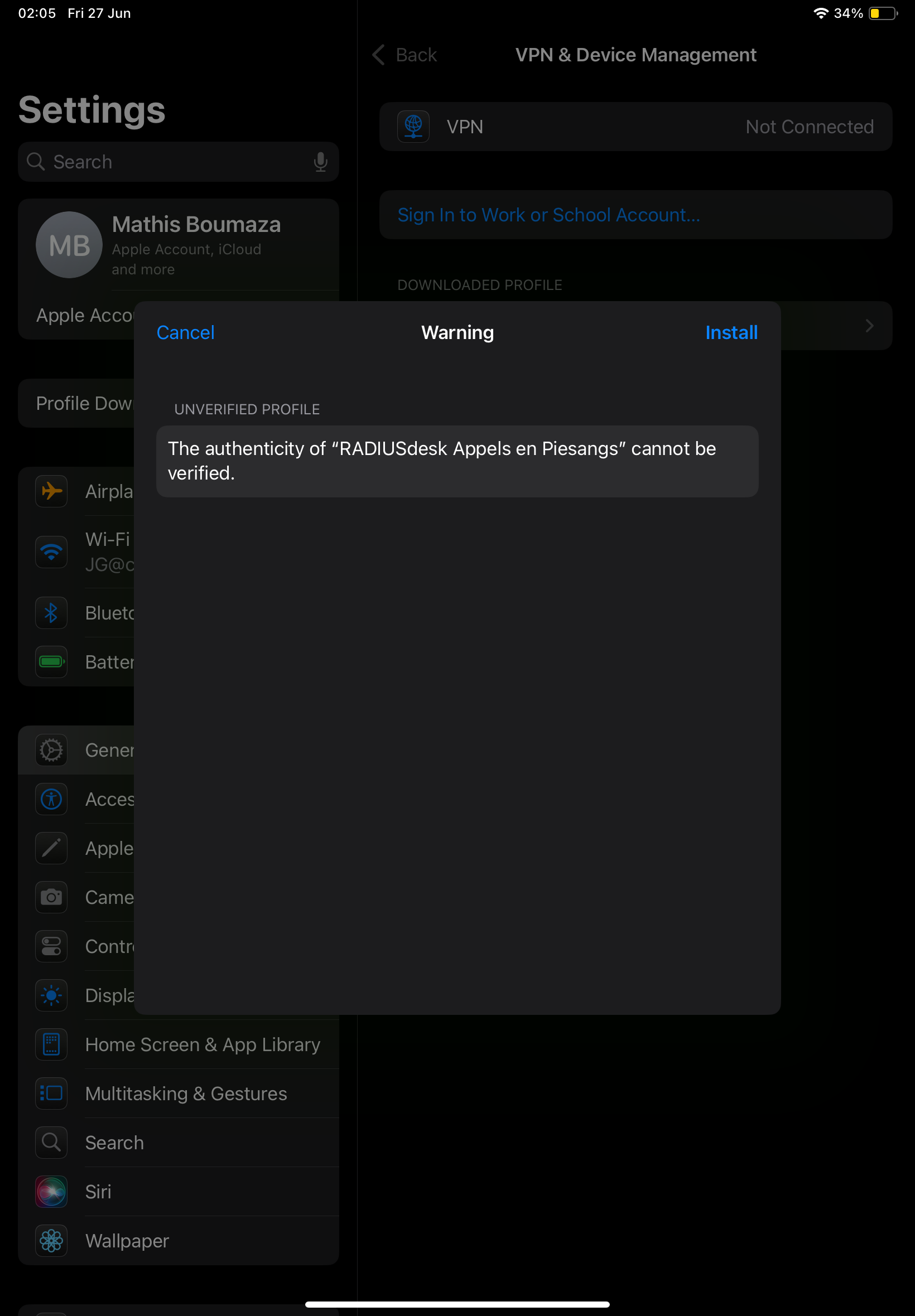This screenshot has height=1316, width=915.
Task: Open Wi-Fi settings icon
Action: pos(51,551)
